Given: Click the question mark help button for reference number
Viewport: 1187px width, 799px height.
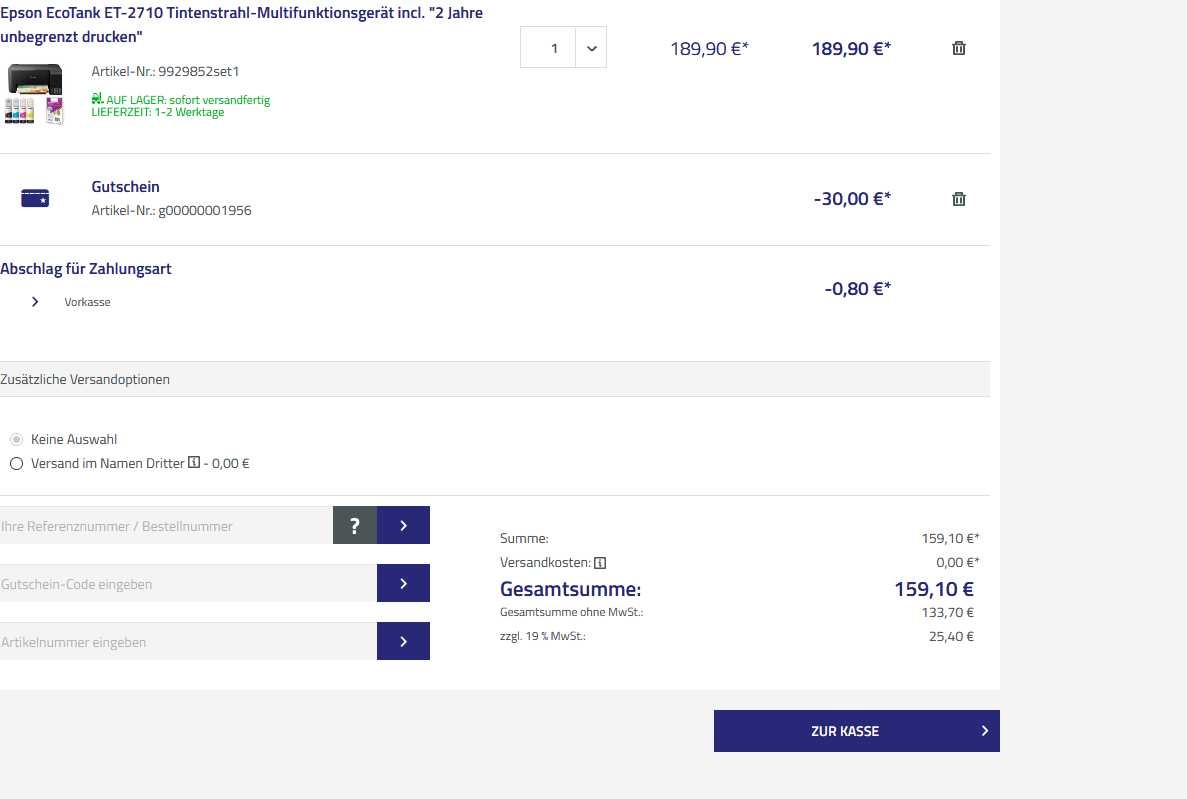Looking at the screenshot, I should click(354, 525).
